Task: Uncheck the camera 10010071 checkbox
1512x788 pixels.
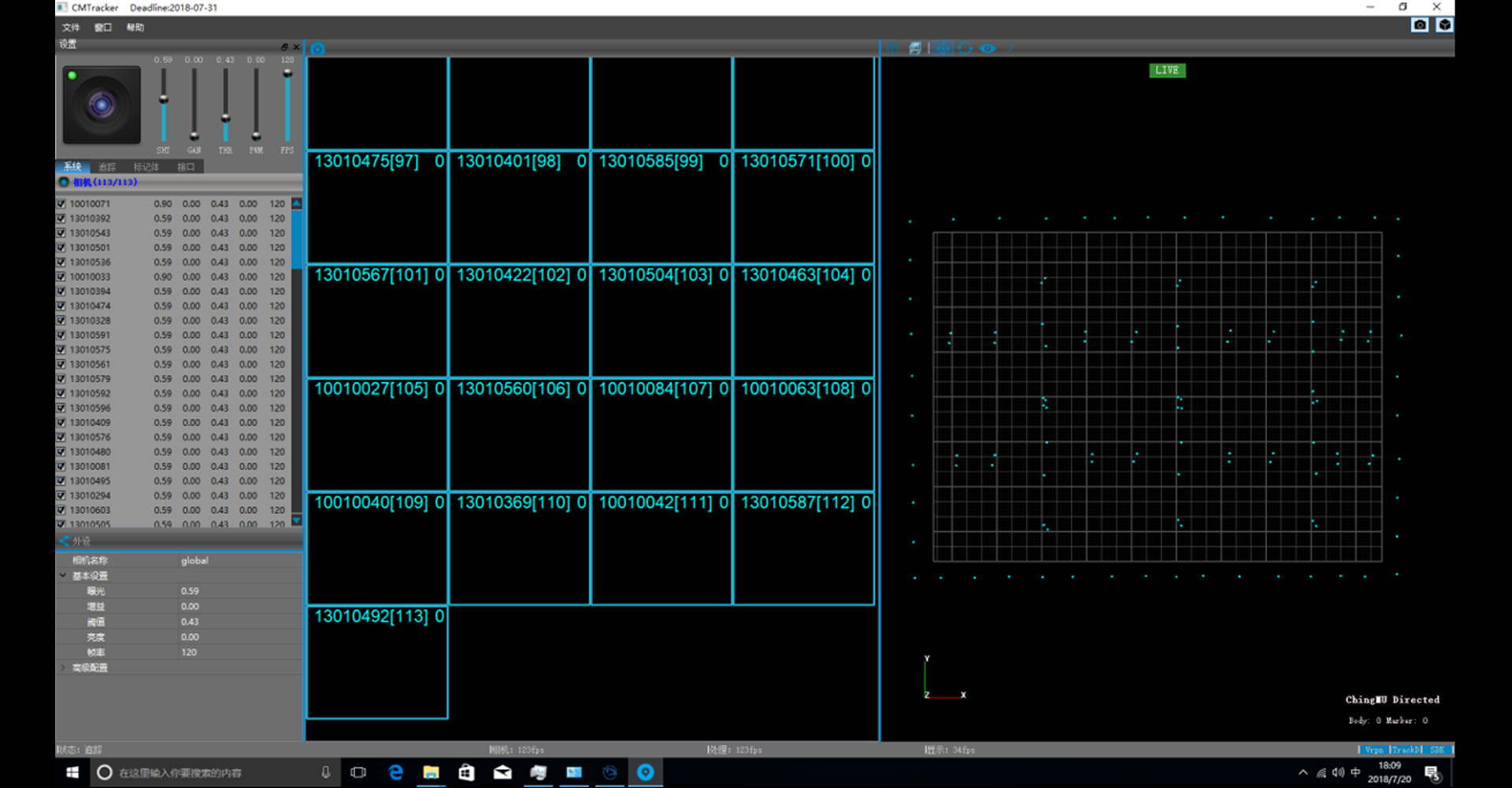Action: click(x=61, y=204)
